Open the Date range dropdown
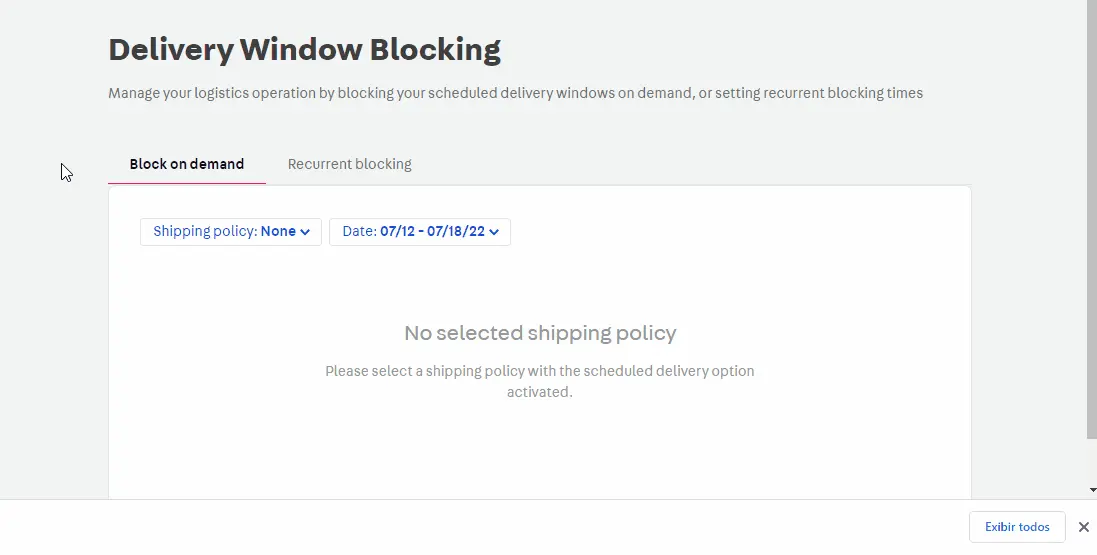 [419, 232]
